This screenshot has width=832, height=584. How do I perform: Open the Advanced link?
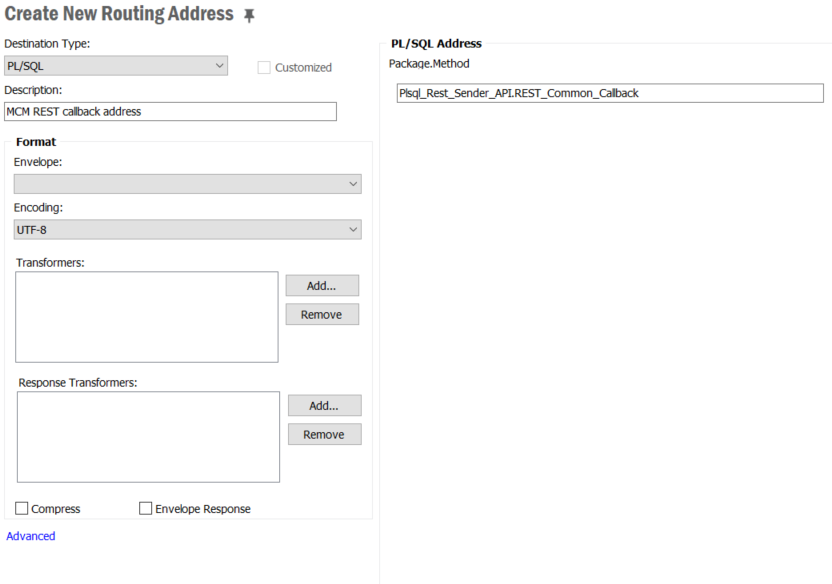pyautogui.click(x=31, y=536)
